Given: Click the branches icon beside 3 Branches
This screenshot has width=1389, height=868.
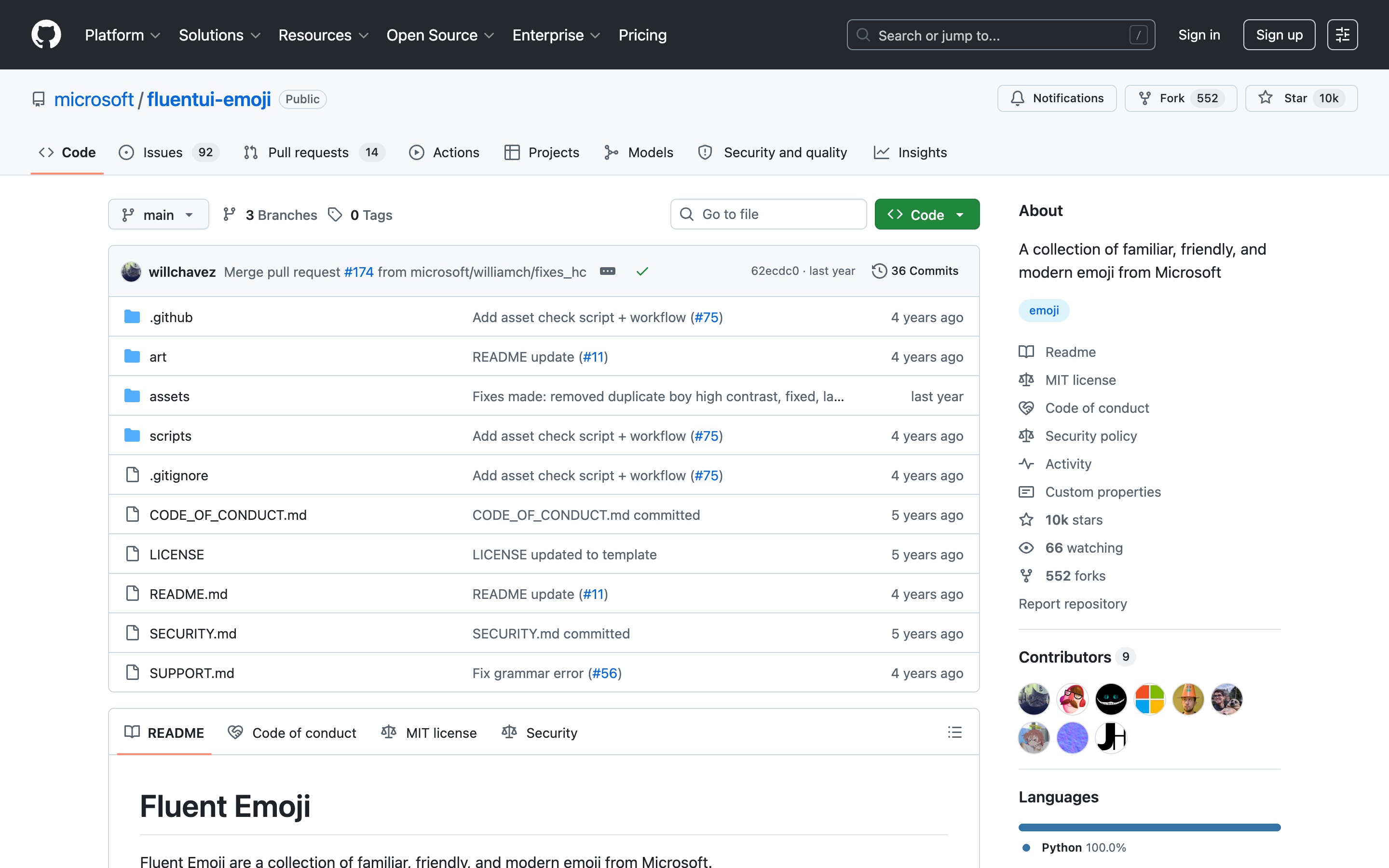Looking at the screenshot, I should click(229, 214).
